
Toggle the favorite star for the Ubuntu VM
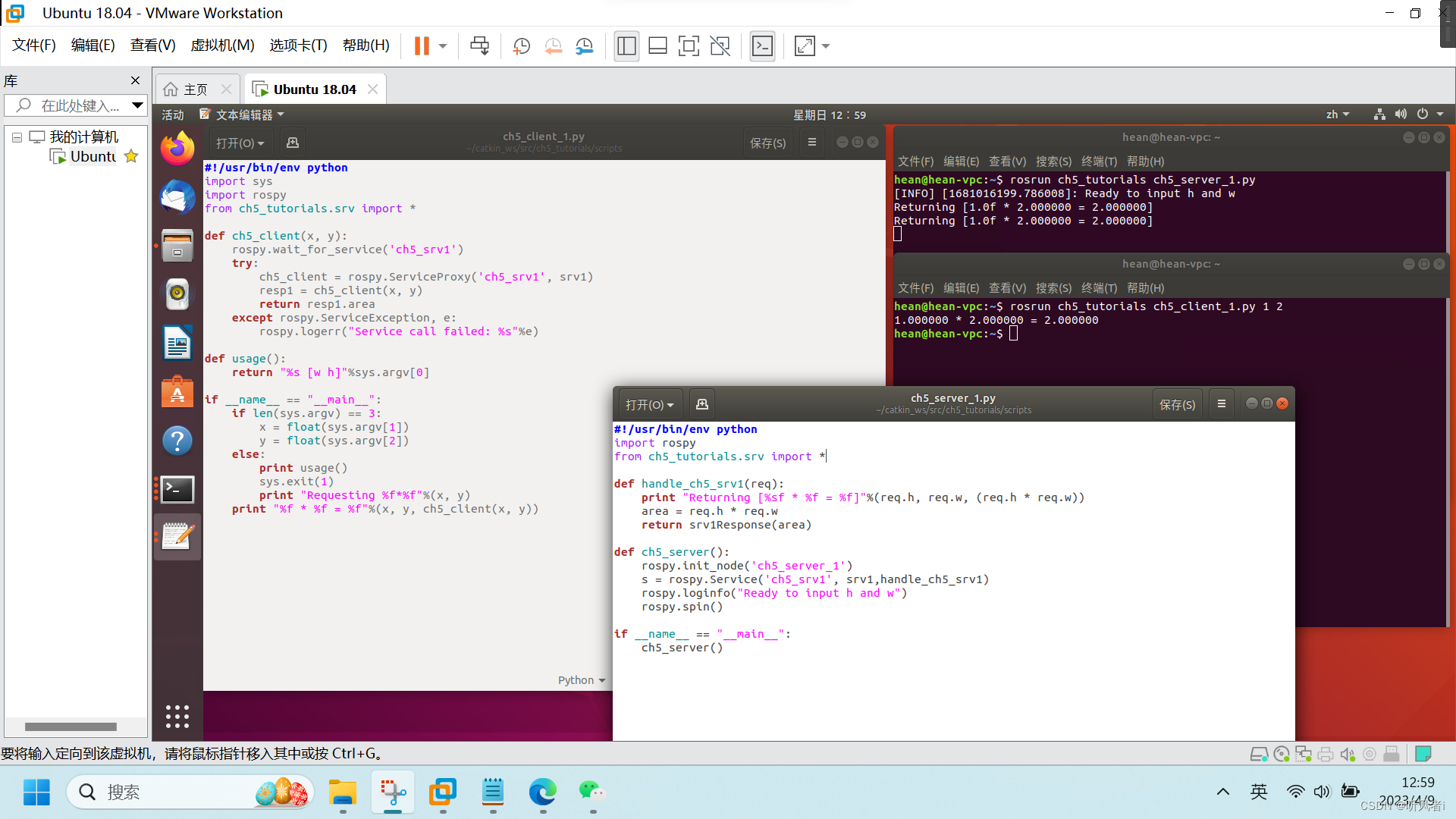[x=131, y=156]
